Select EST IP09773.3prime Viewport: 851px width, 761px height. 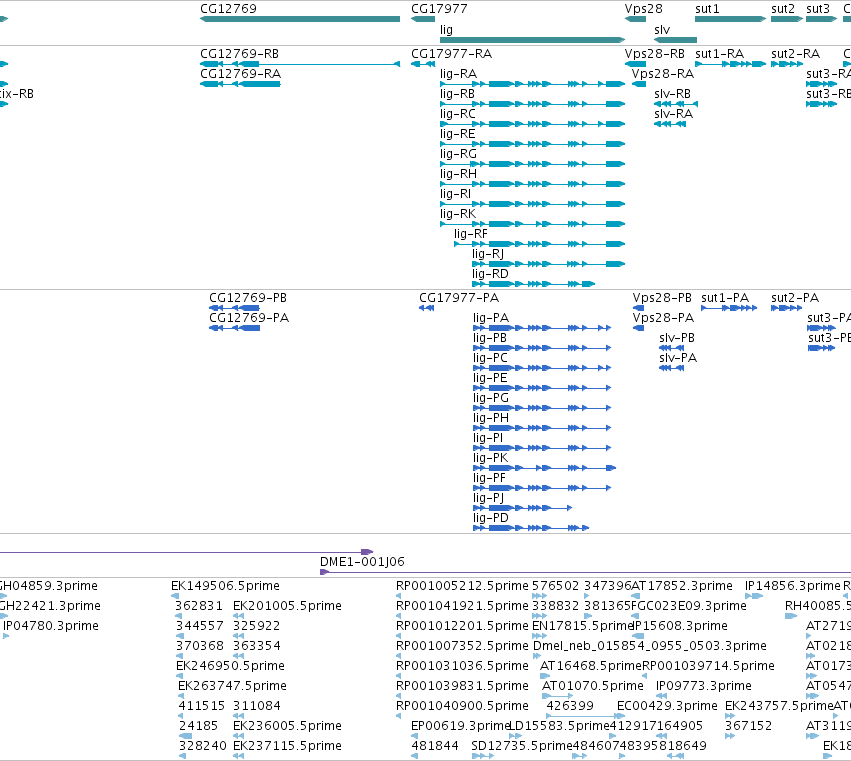pos(662,696)
